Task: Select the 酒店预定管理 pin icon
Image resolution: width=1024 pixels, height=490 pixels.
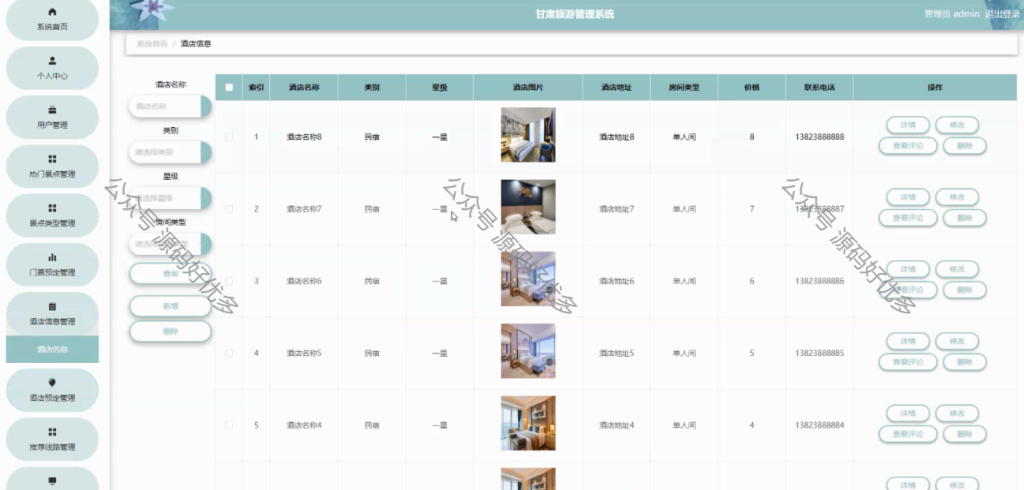Action: coord(52,382)
